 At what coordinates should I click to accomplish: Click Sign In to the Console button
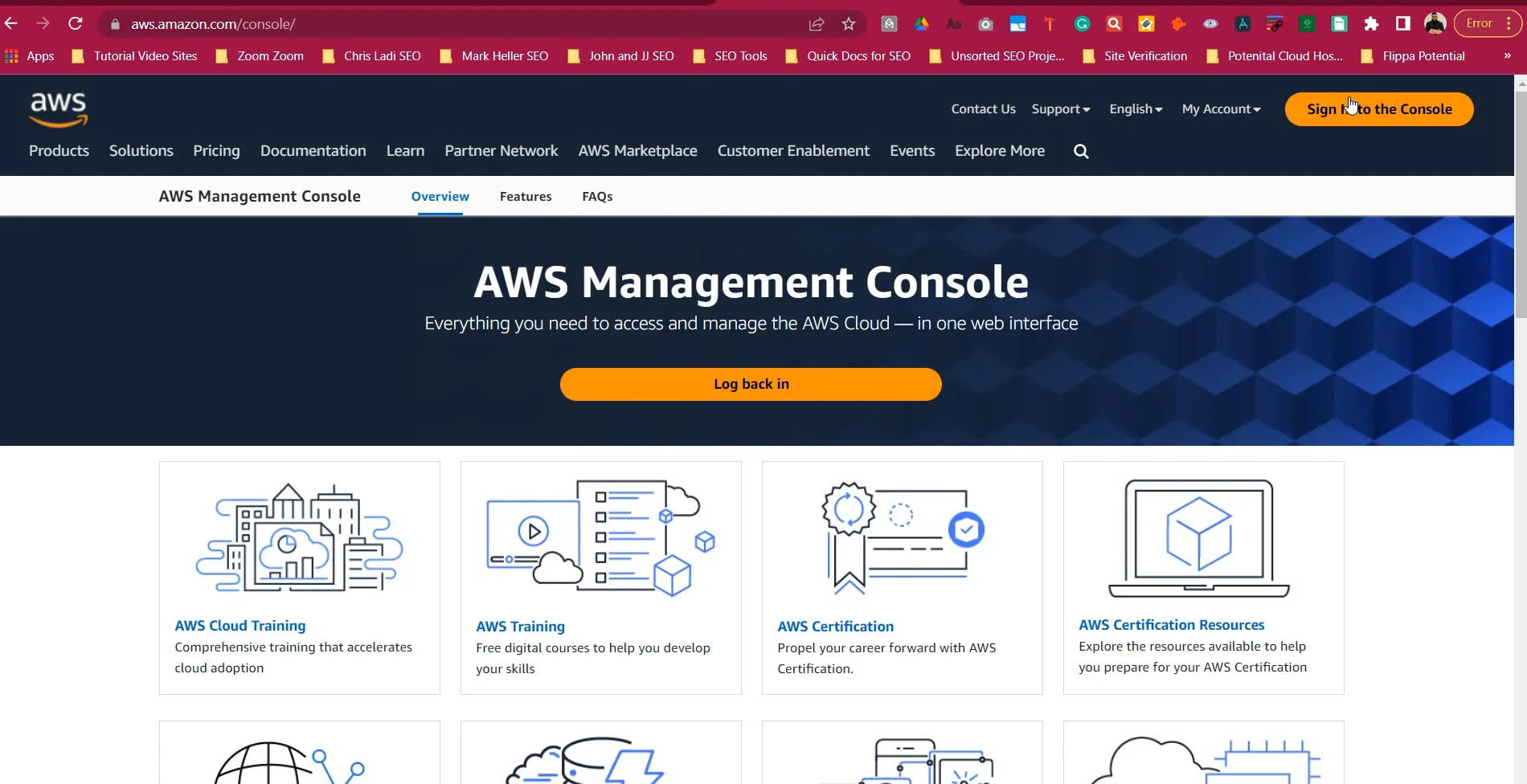pyautogui.click(x=1379, y=109)
